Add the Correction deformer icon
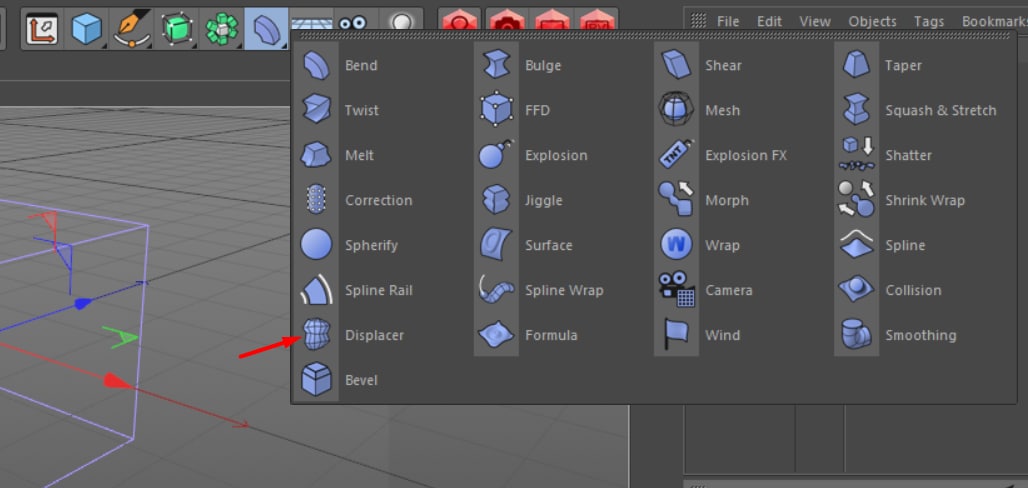1028x488 pixels. pos(317,199)
